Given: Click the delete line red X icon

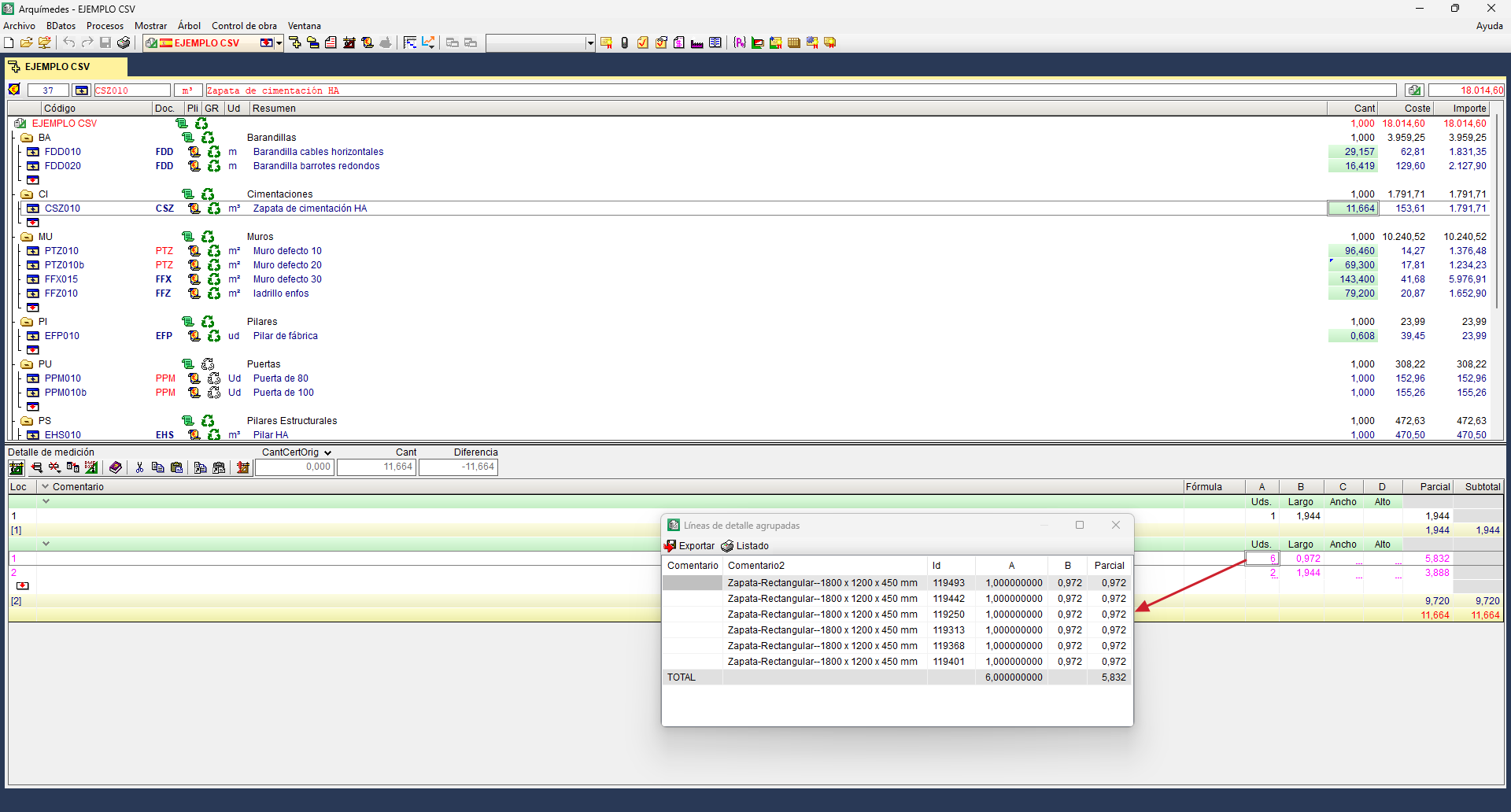Looking at the screenshot, I should pos(54,467).
